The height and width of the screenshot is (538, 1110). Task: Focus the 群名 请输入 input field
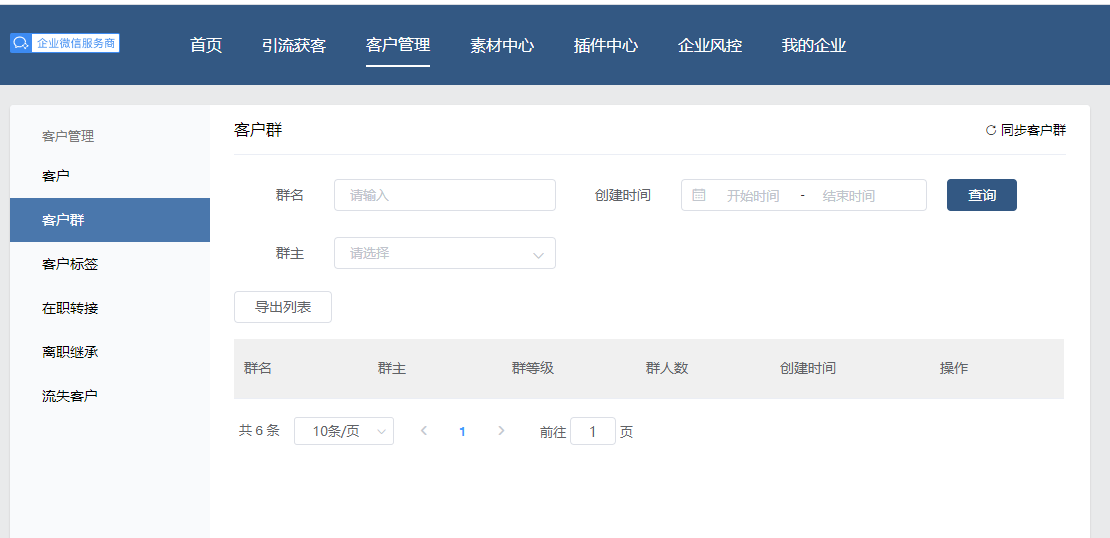pos(445,195)
